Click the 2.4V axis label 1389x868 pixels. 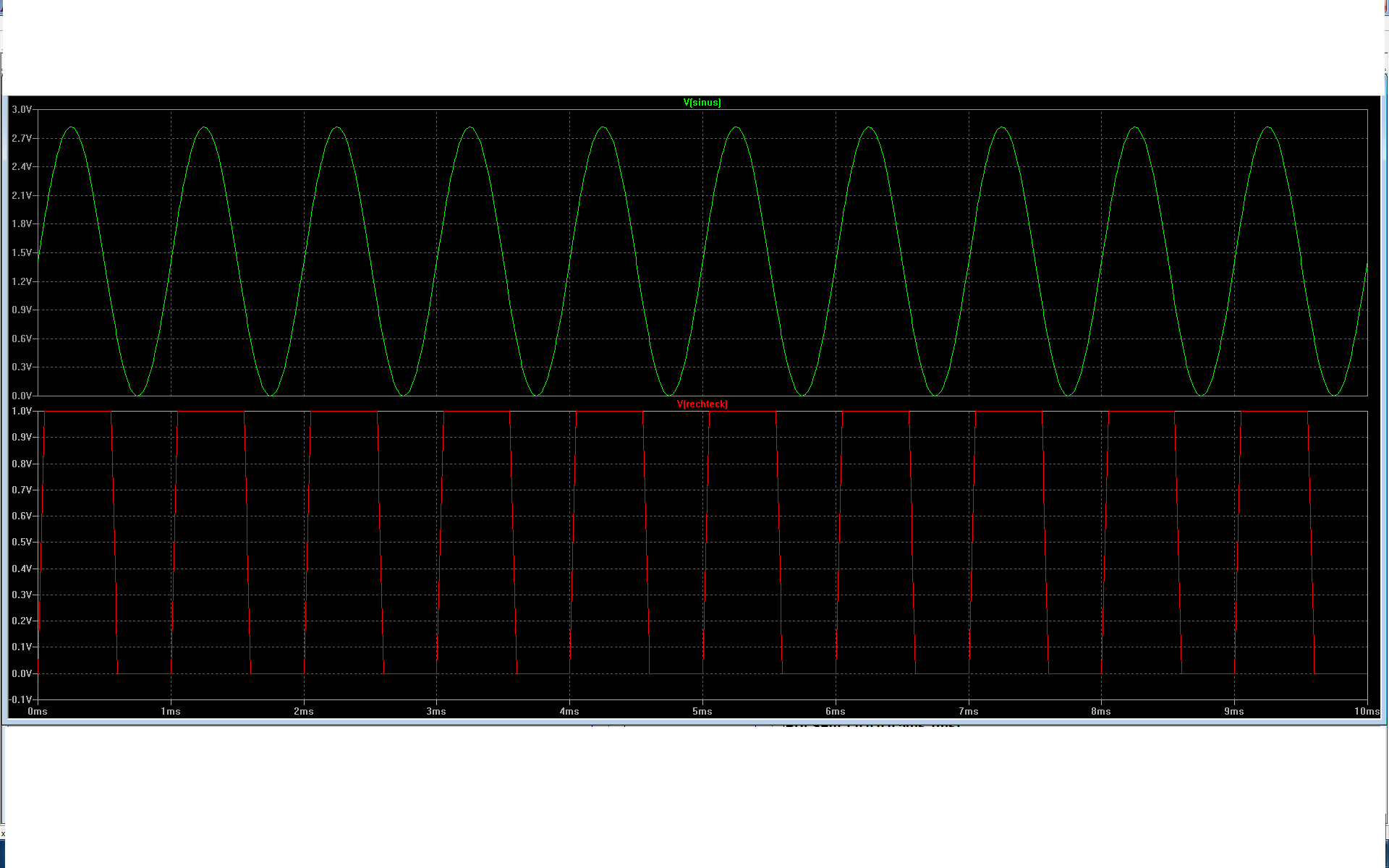(22, 166)
